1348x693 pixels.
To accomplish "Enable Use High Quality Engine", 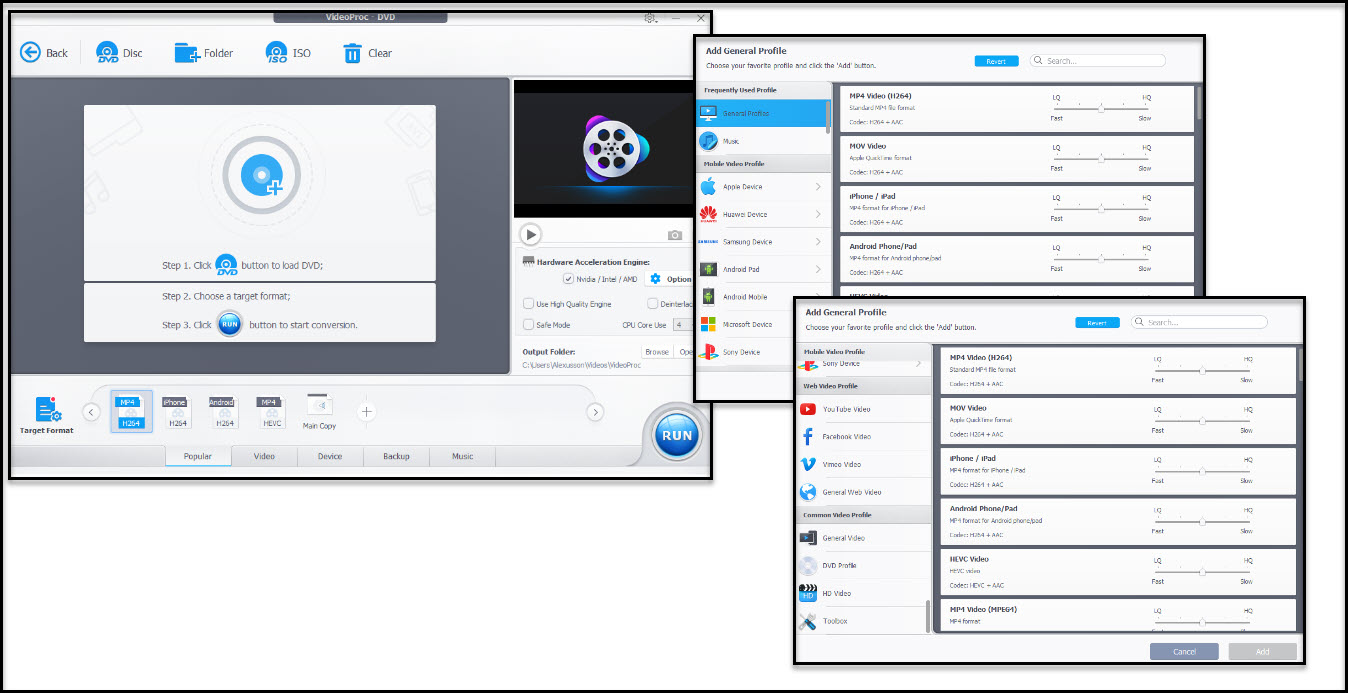I will click(529, 304).
